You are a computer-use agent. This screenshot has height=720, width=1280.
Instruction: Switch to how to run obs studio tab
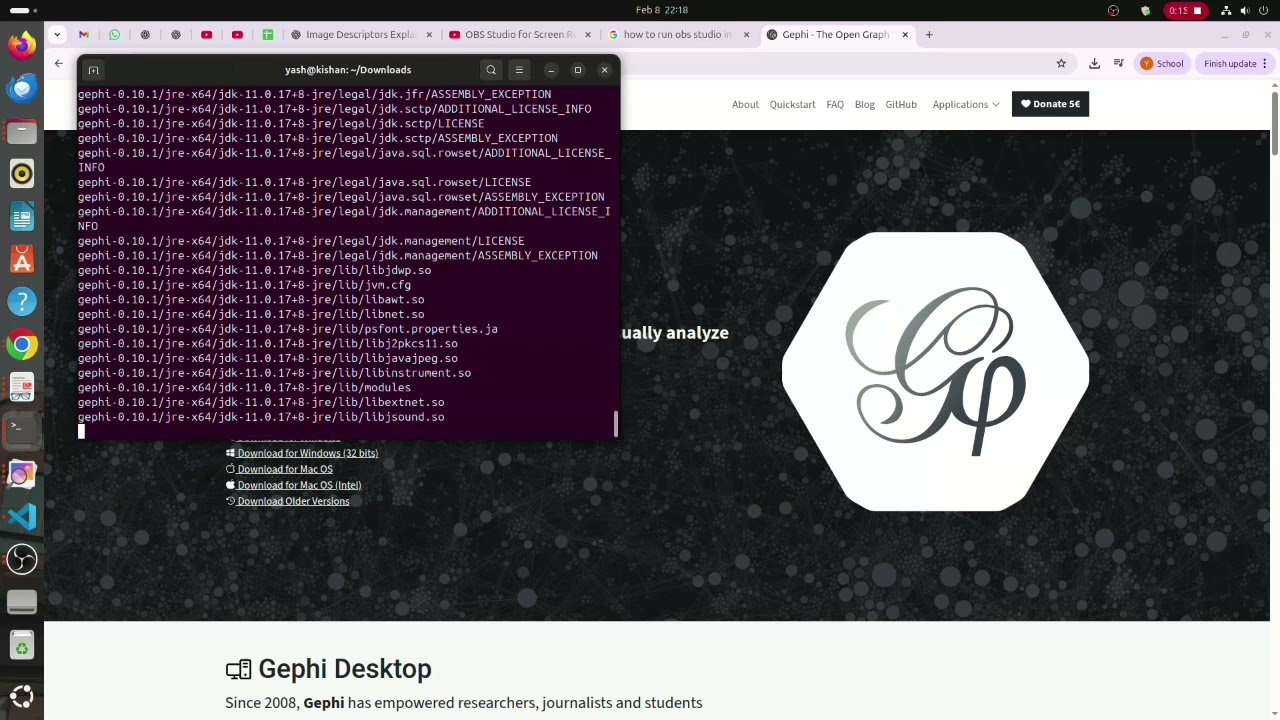click(677, 35)
